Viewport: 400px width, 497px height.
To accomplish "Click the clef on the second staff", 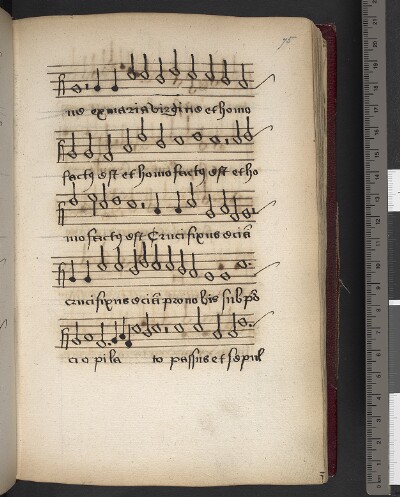I will point(61,150).
